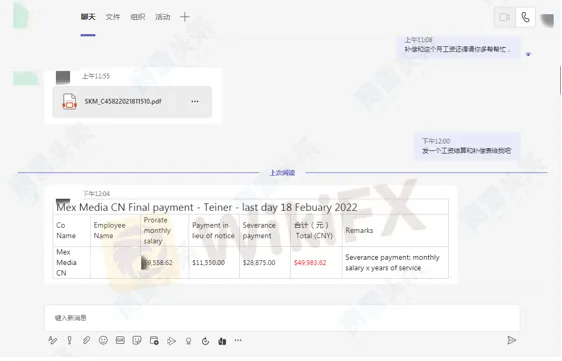The width and height of the screenshot is (562, 361).
Task: Send the message with arrow icon
Action: click(x=512, y=340)
